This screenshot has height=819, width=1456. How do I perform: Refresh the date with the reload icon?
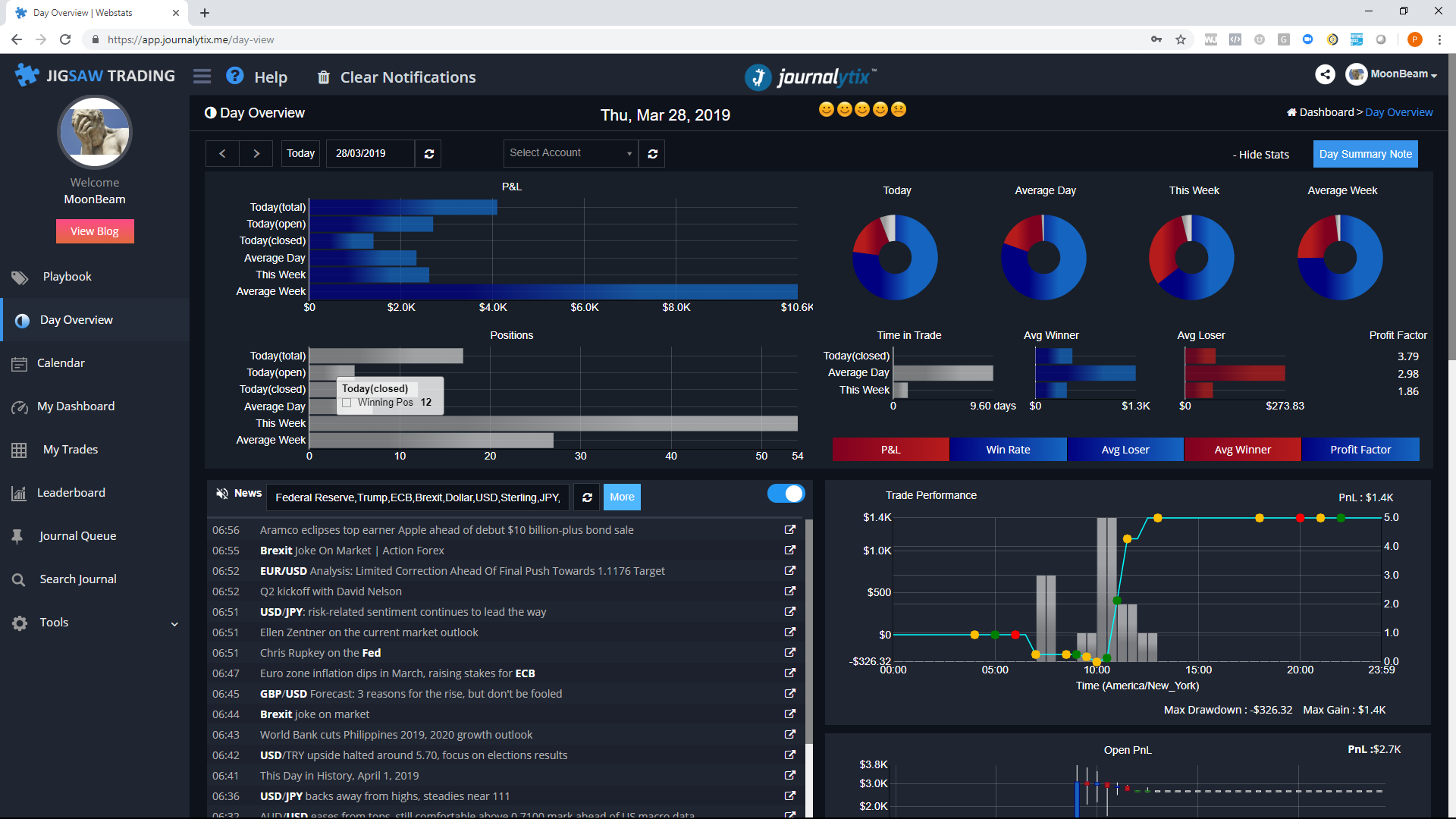click(x=429, y=153)
